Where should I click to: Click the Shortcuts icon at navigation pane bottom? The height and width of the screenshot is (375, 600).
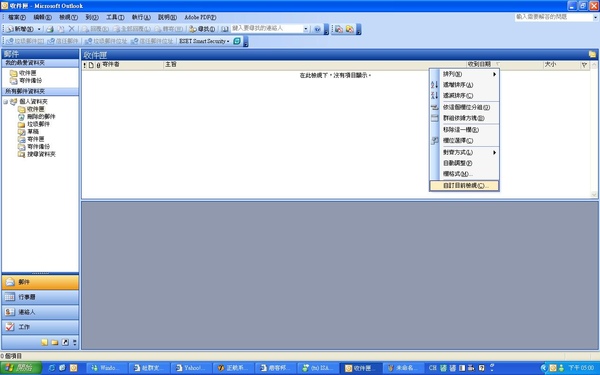click(x=65, y=342)
